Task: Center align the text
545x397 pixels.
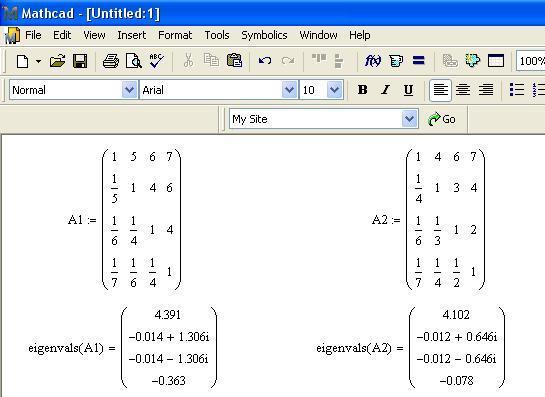Action: tap(463, 90)
